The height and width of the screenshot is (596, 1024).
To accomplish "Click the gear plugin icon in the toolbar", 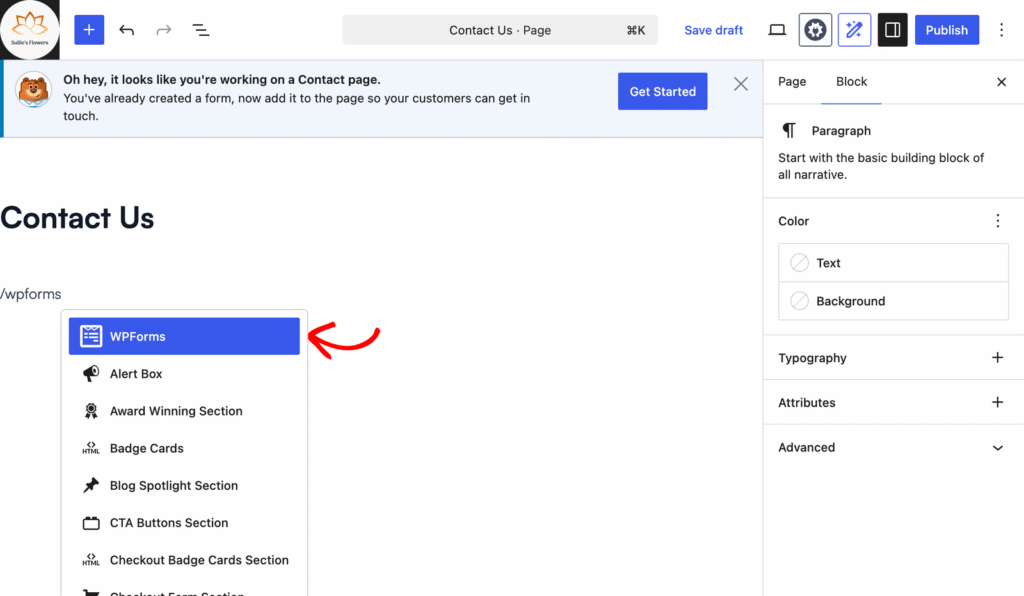I will tap(815, 30).
